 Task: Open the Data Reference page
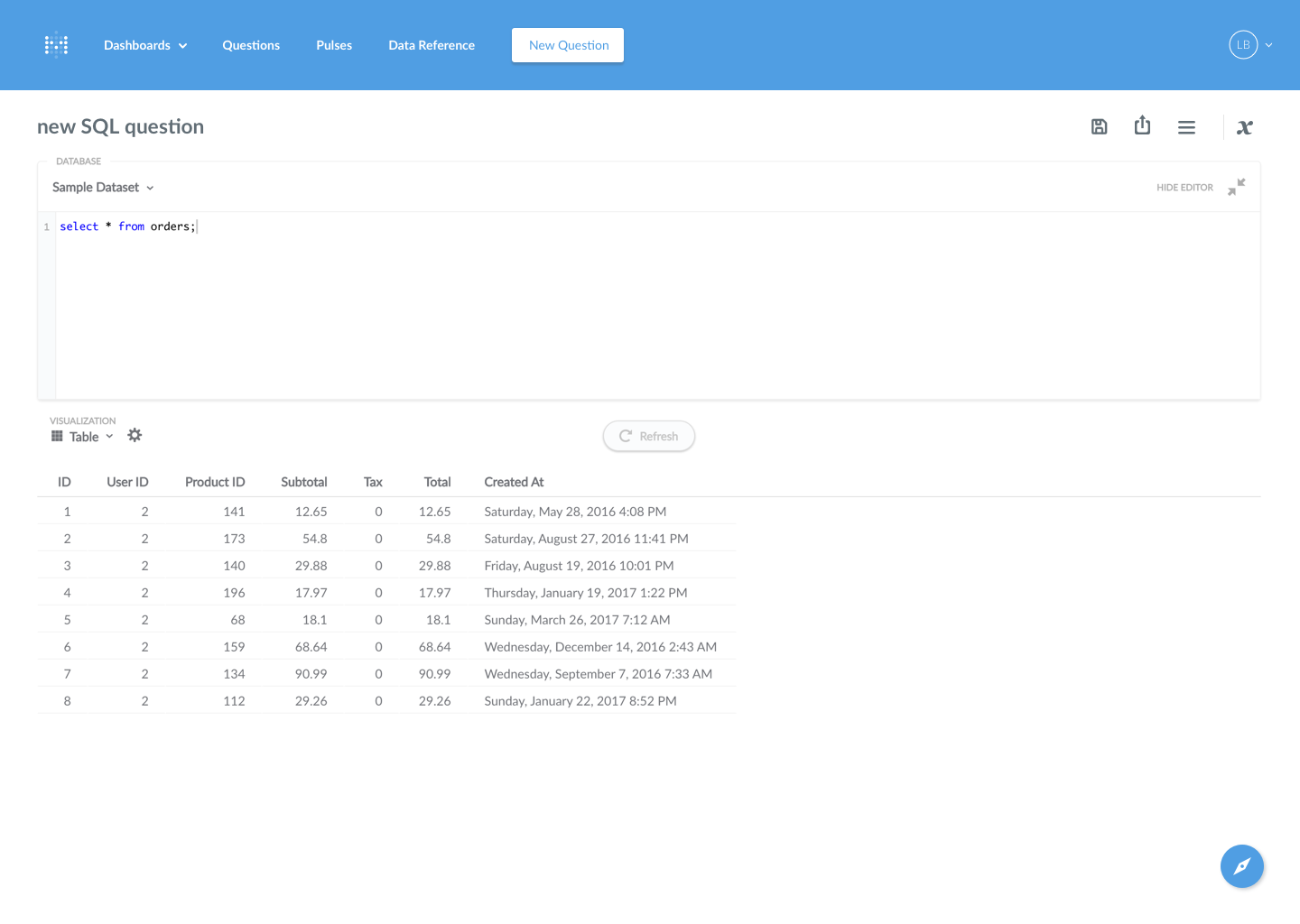pos(432,44)
